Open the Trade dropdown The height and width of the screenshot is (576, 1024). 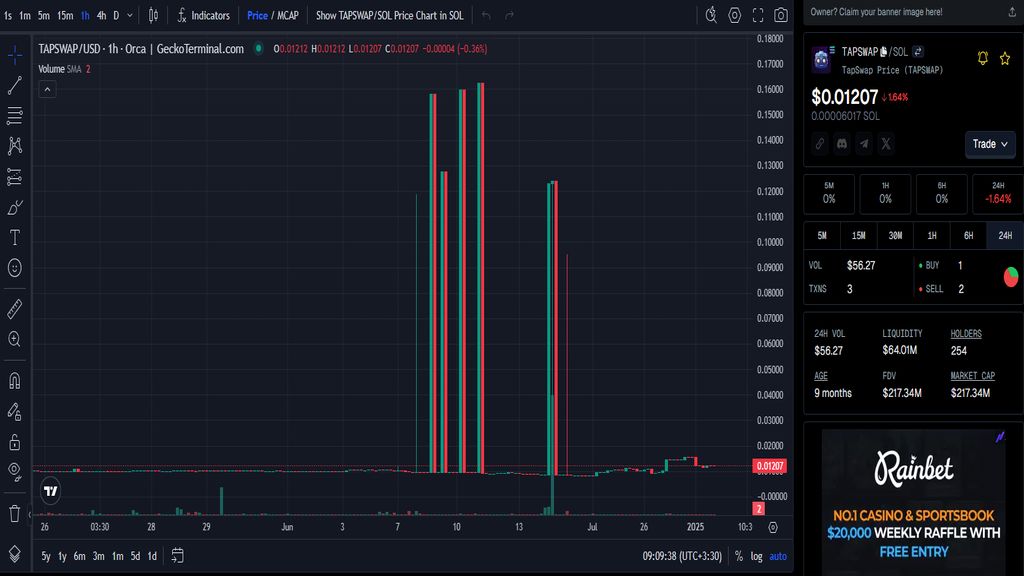pos(990,144)
